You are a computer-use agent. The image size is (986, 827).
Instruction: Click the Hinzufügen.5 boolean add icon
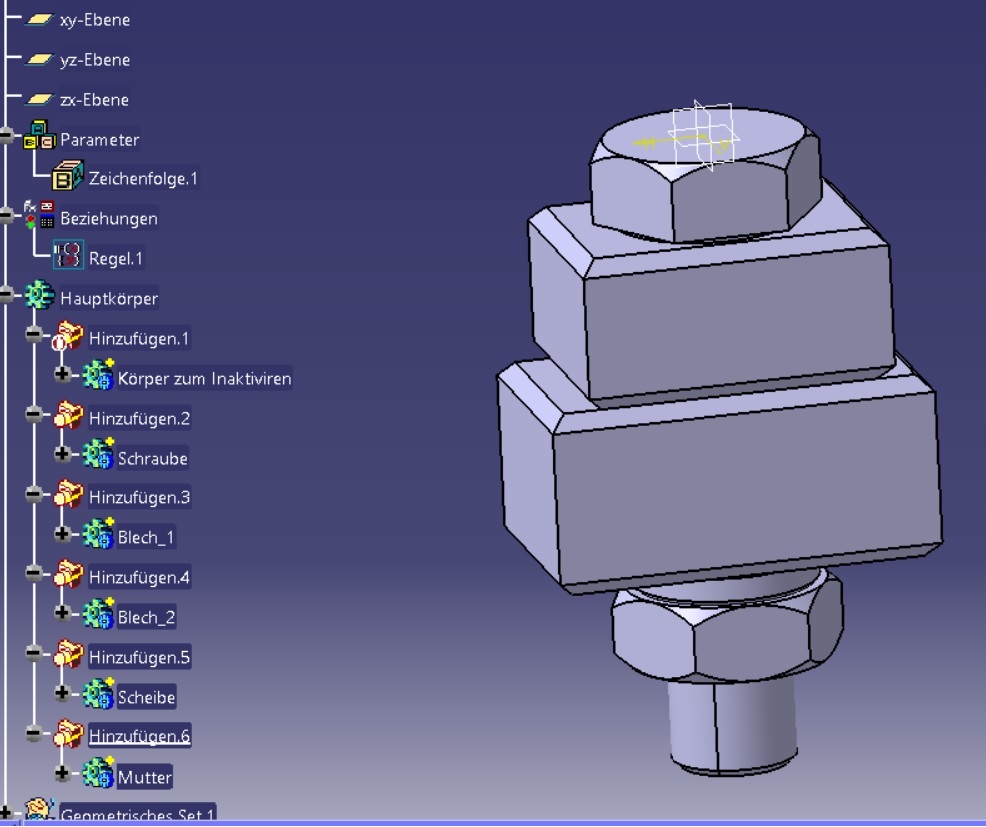coord(68,654)
